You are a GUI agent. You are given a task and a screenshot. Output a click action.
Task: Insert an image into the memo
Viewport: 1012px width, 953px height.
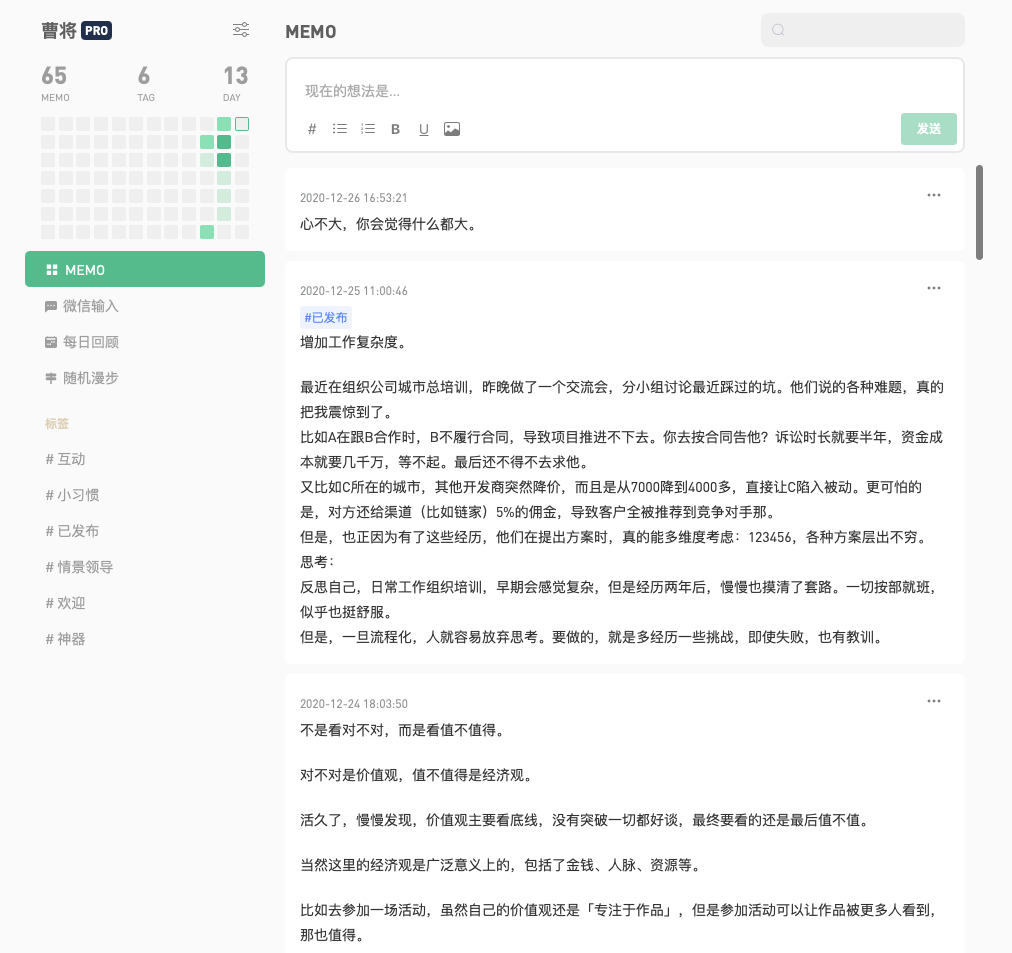452,129
